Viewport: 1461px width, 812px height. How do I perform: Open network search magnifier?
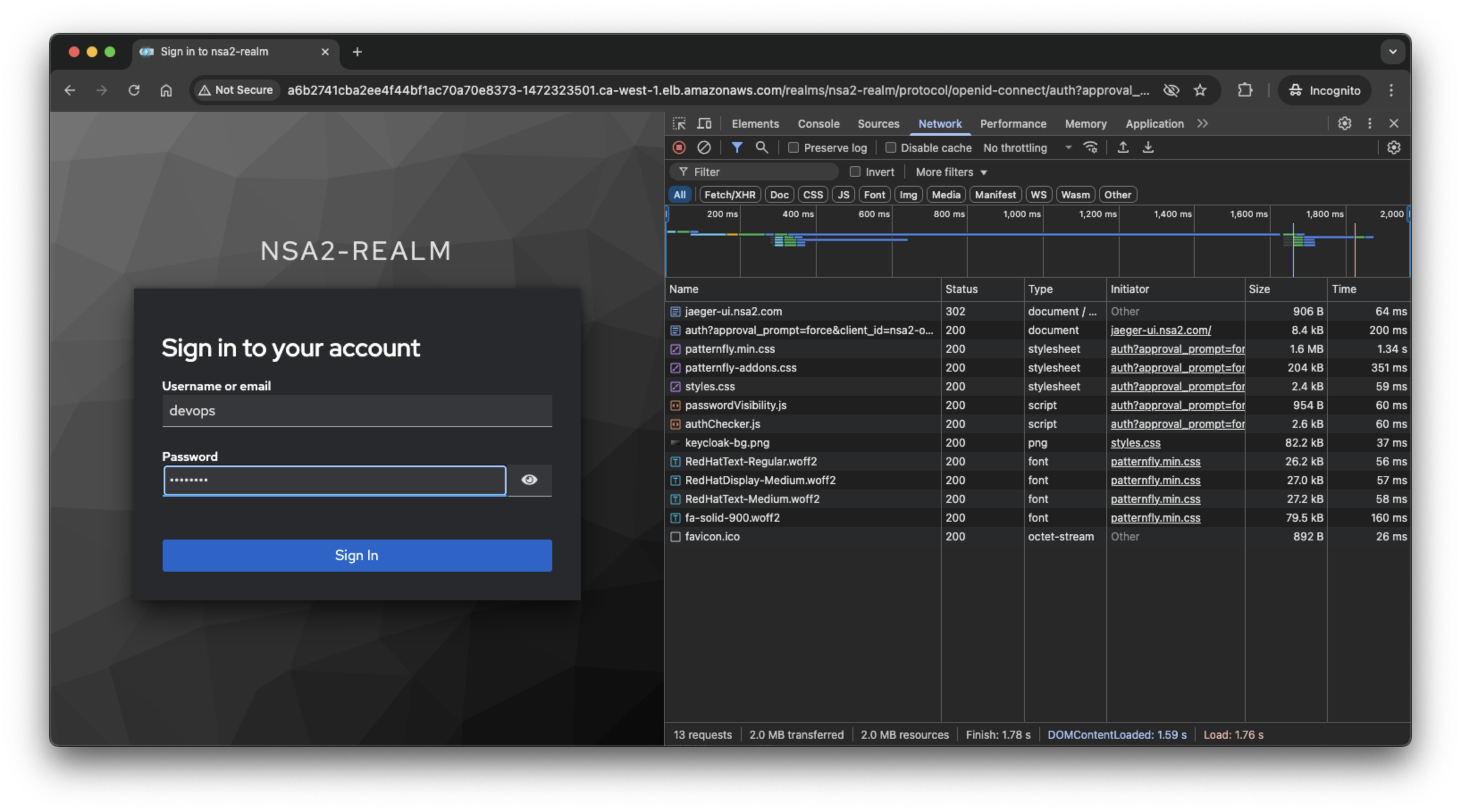tap(762, 147)
